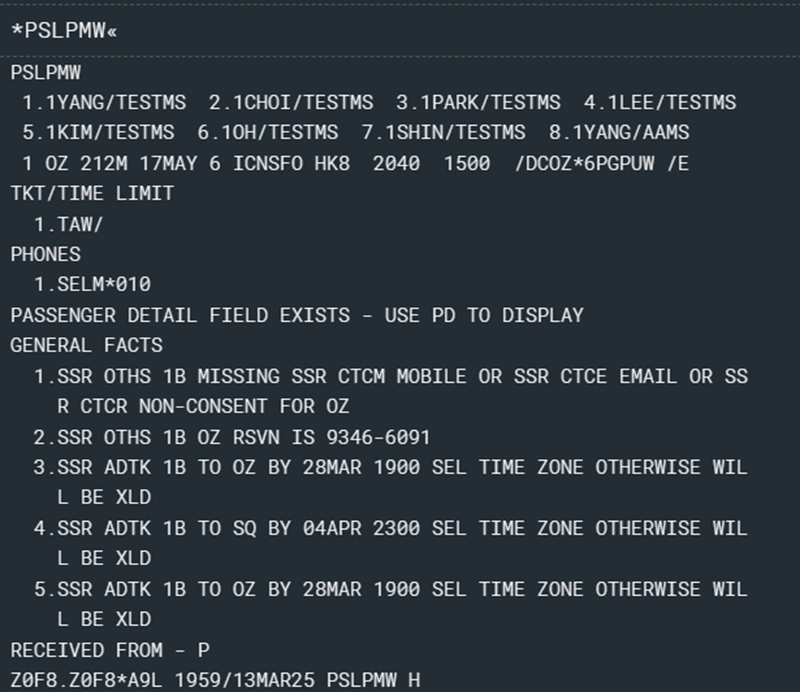Screen dimensions: 800x692
Task: Click the *PSLPMW« command entry
Action: tap(64, 31)
